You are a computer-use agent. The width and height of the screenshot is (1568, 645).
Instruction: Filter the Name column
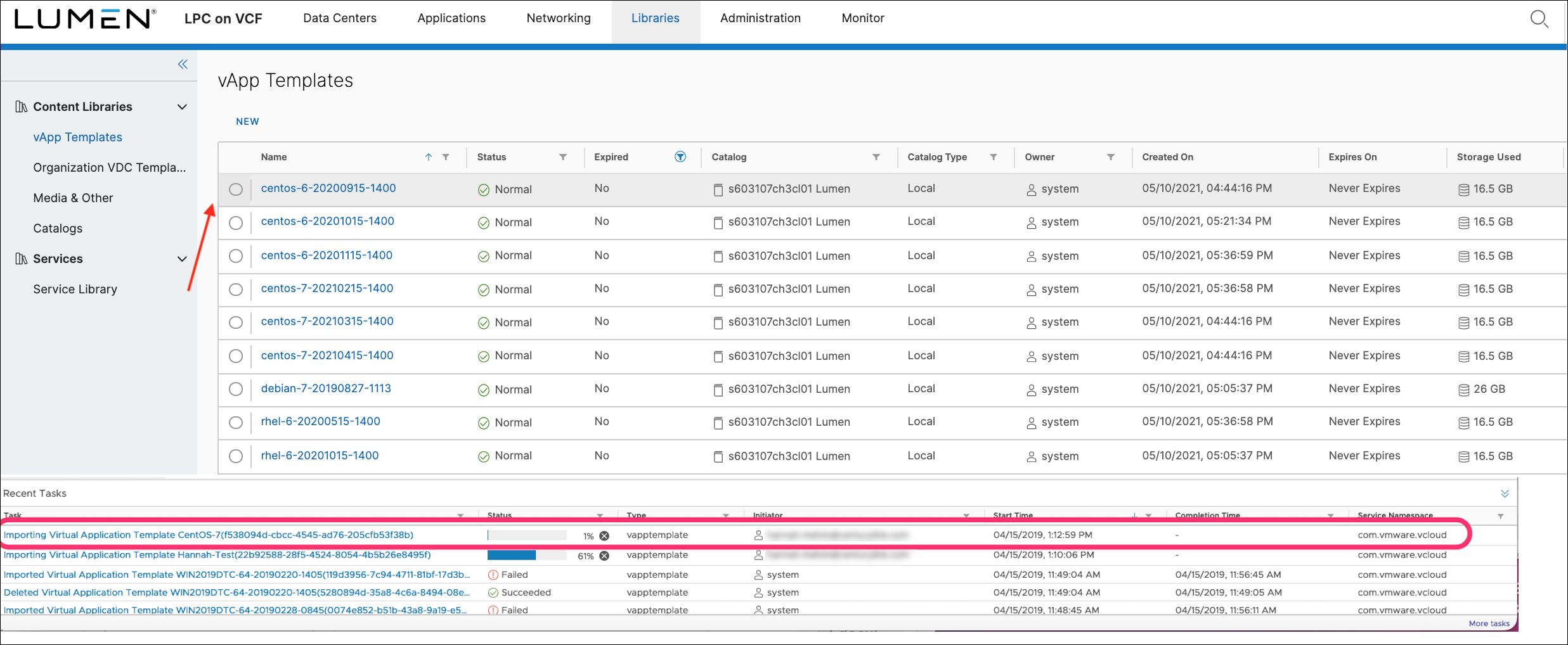tap(446, 157)
